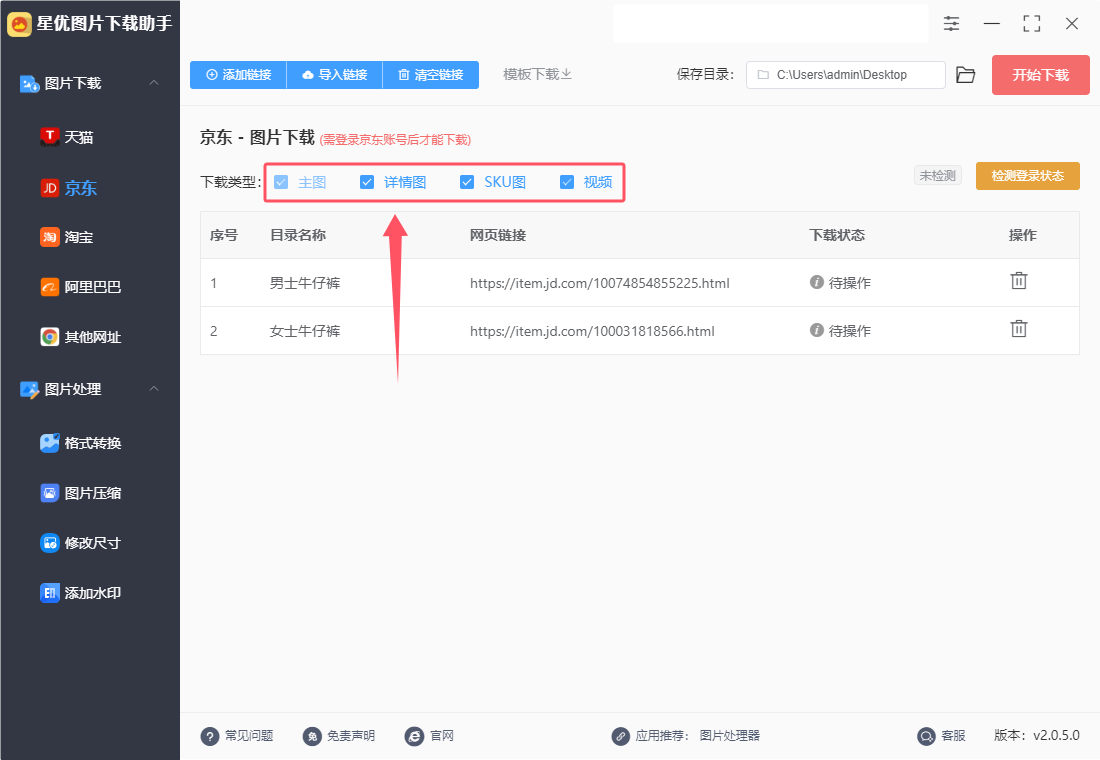Click the 待操作 status of 女士牛仔裤
This screenshot has height=760, width=1100.
tap(850, 331)
